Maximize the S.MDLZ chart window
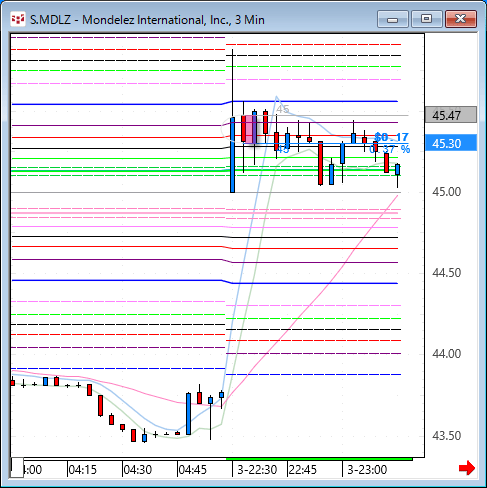The height and width of the screenshot is (488, 487). coord(426,19)
